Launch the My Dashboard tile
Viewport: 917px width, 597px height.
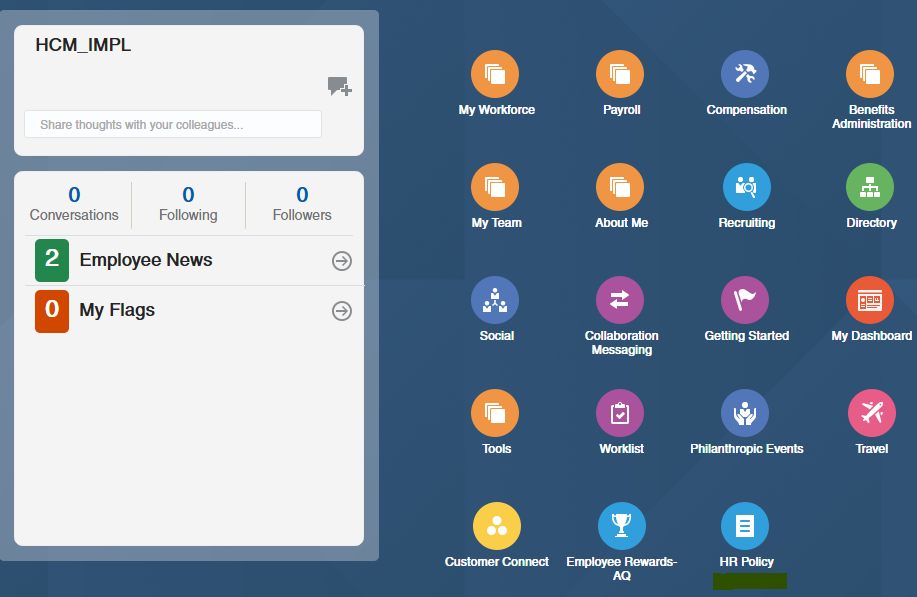coord(869,300)
